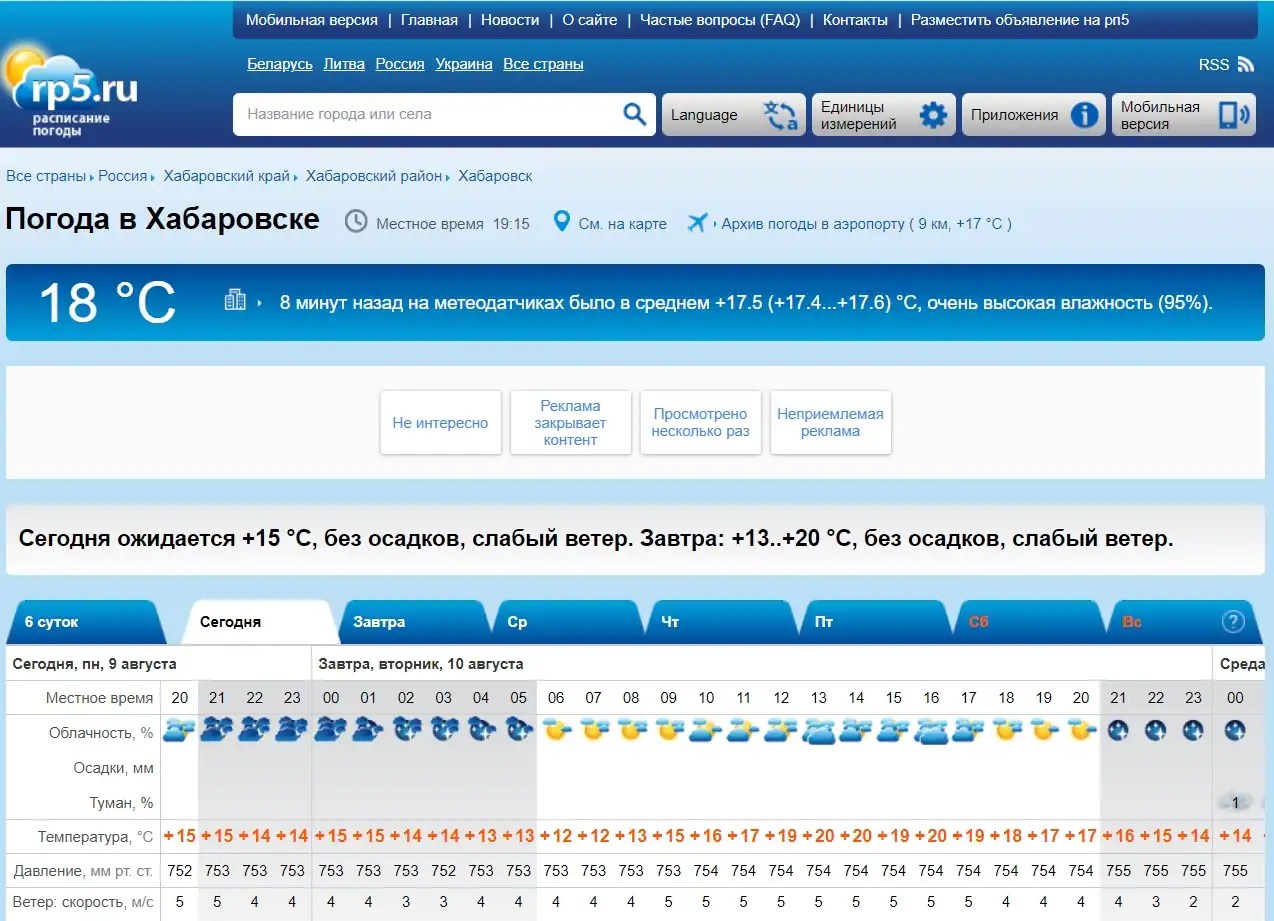Click Хабаровск breadcrumb link
The image size is (1274, 921).
495,176
